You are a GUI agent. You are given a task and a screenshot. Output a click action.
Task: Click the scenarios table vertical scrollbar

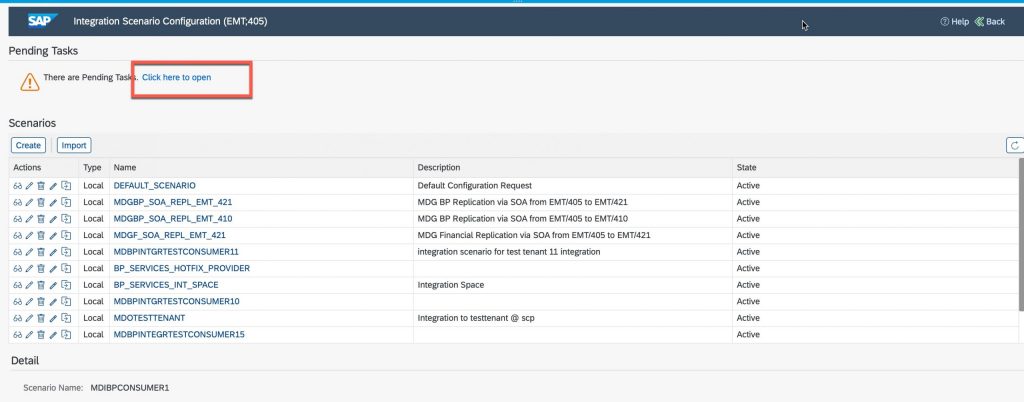(x=1021, y=235)
